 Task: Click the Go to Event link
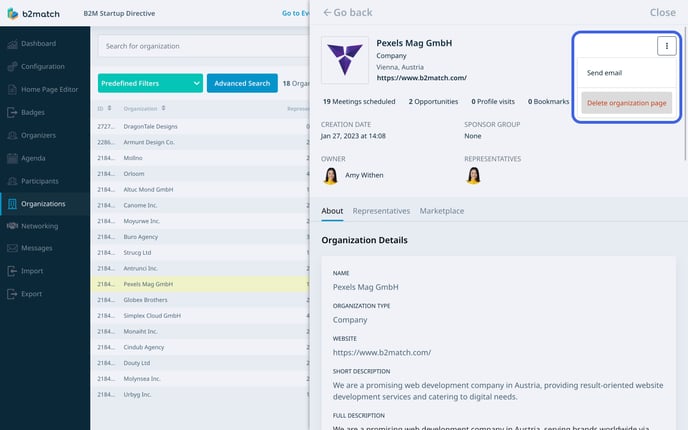pos(295,13)
